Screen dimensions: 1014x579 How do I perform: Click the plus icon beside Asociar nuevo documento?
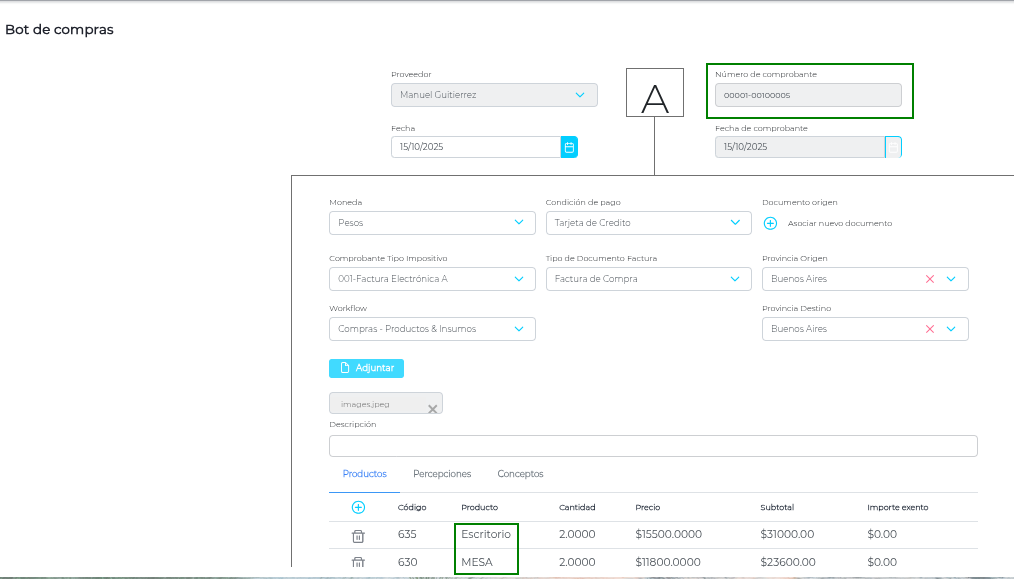coord(770,223)
